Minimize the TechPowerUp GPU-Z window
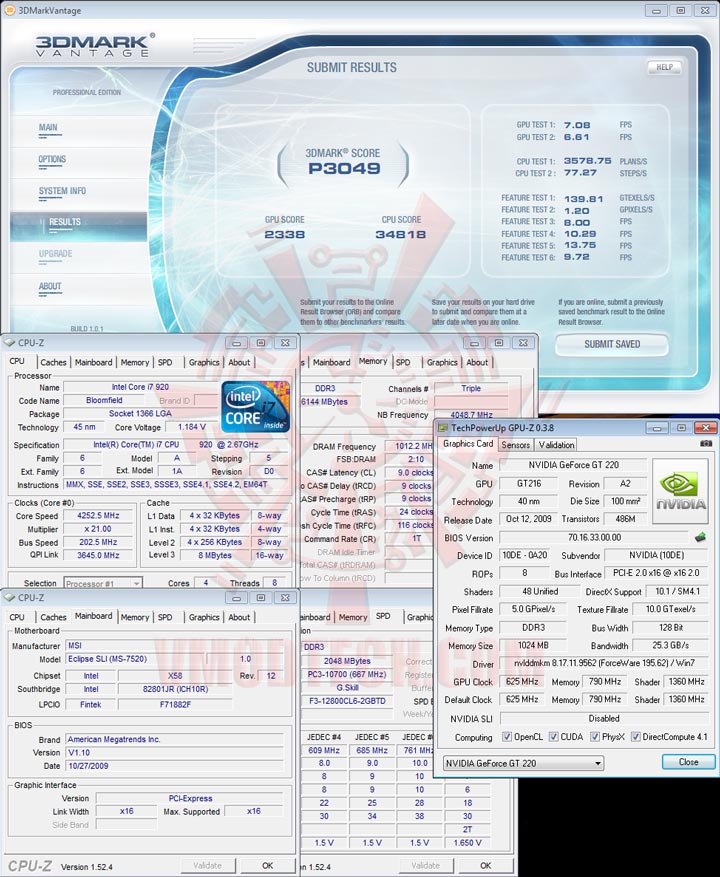 [657, 428]
